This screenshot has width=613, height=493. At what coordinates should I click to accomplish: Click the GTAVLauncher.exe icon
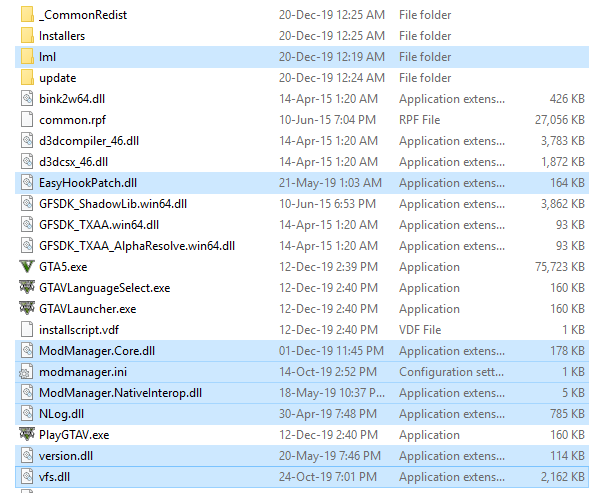27,308
